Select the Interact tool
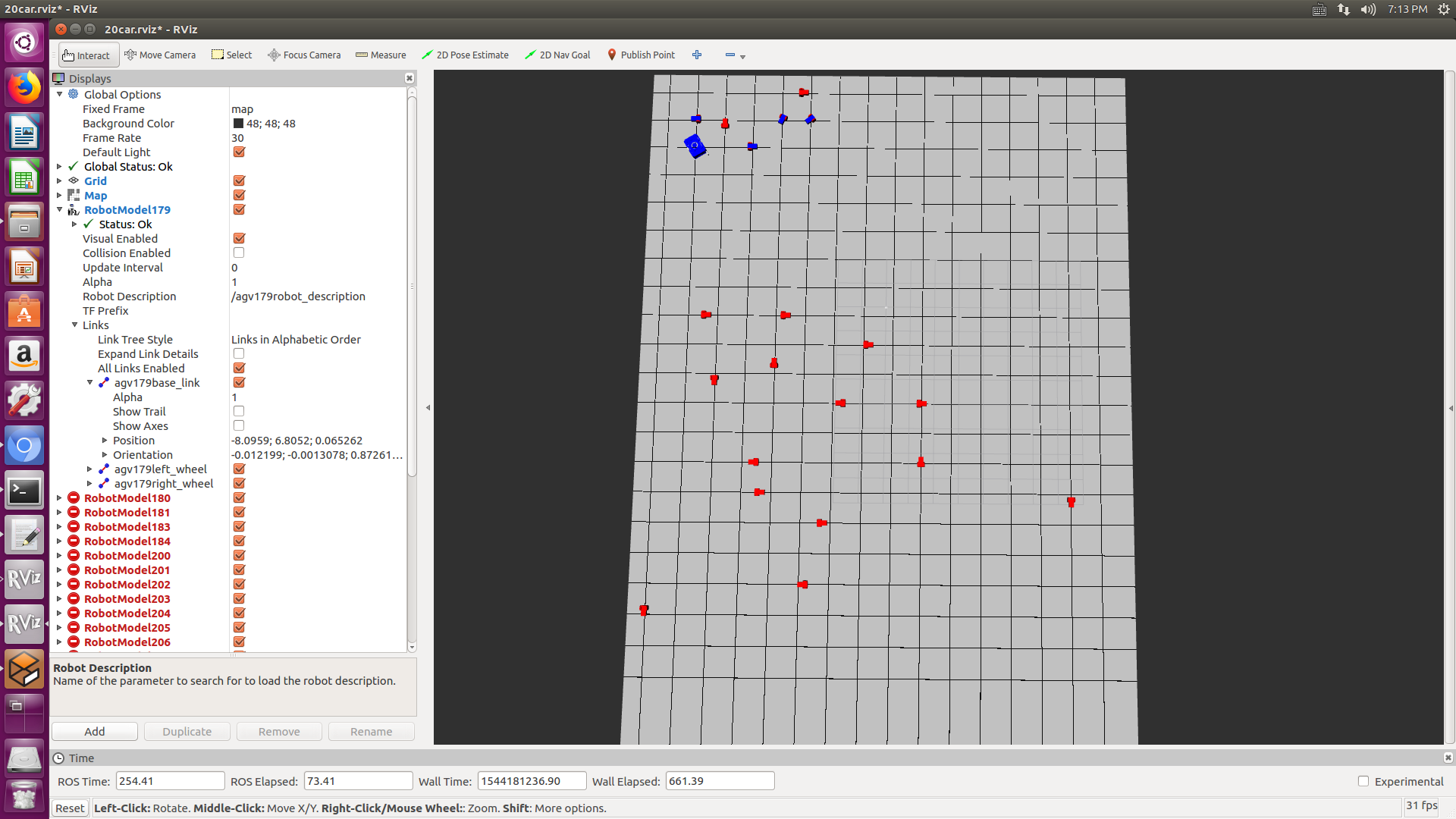This screenshot has width=1456, height=819. coord(86,55)
